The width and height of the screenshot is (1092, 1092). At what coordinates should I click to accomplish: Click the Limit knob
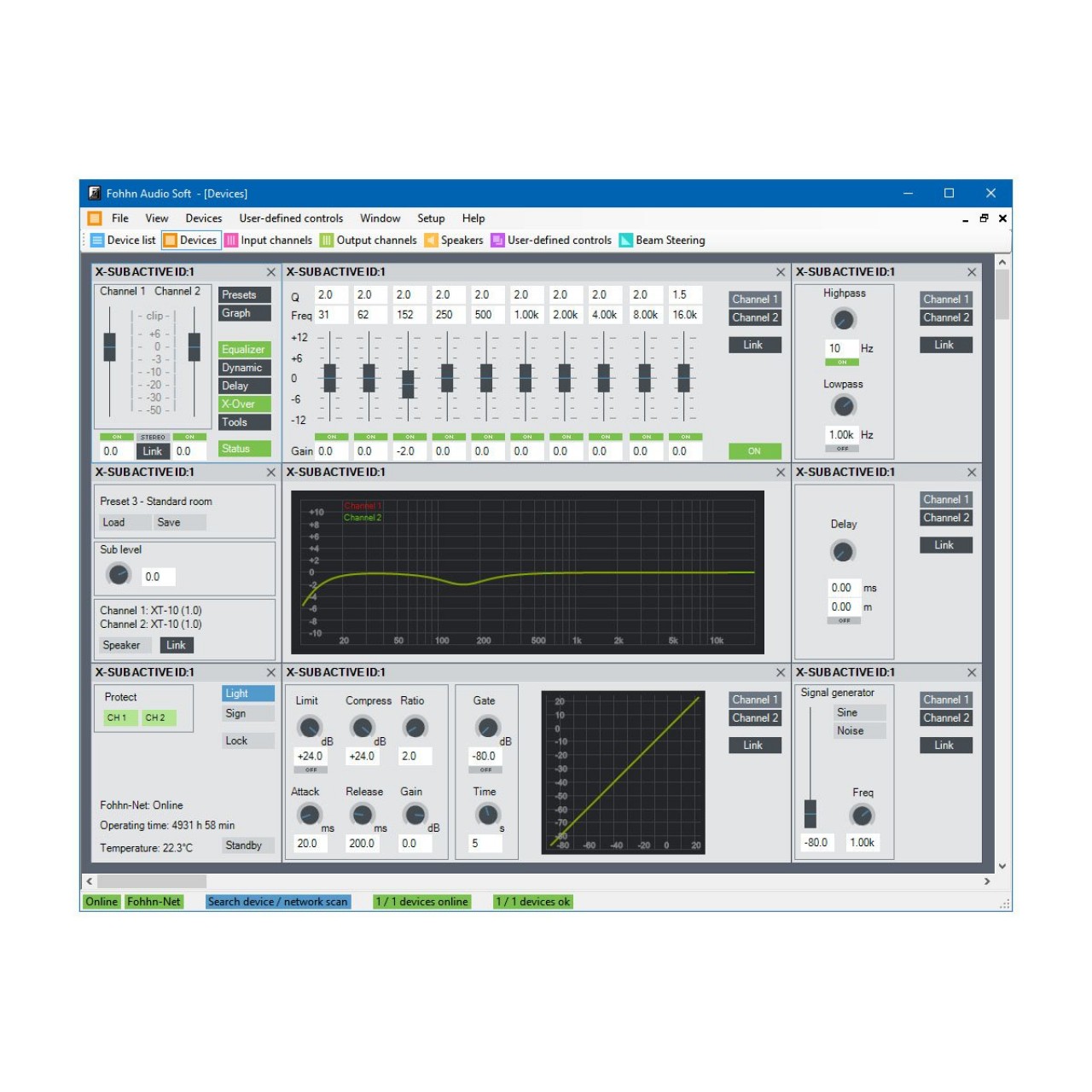coord(309,728)
